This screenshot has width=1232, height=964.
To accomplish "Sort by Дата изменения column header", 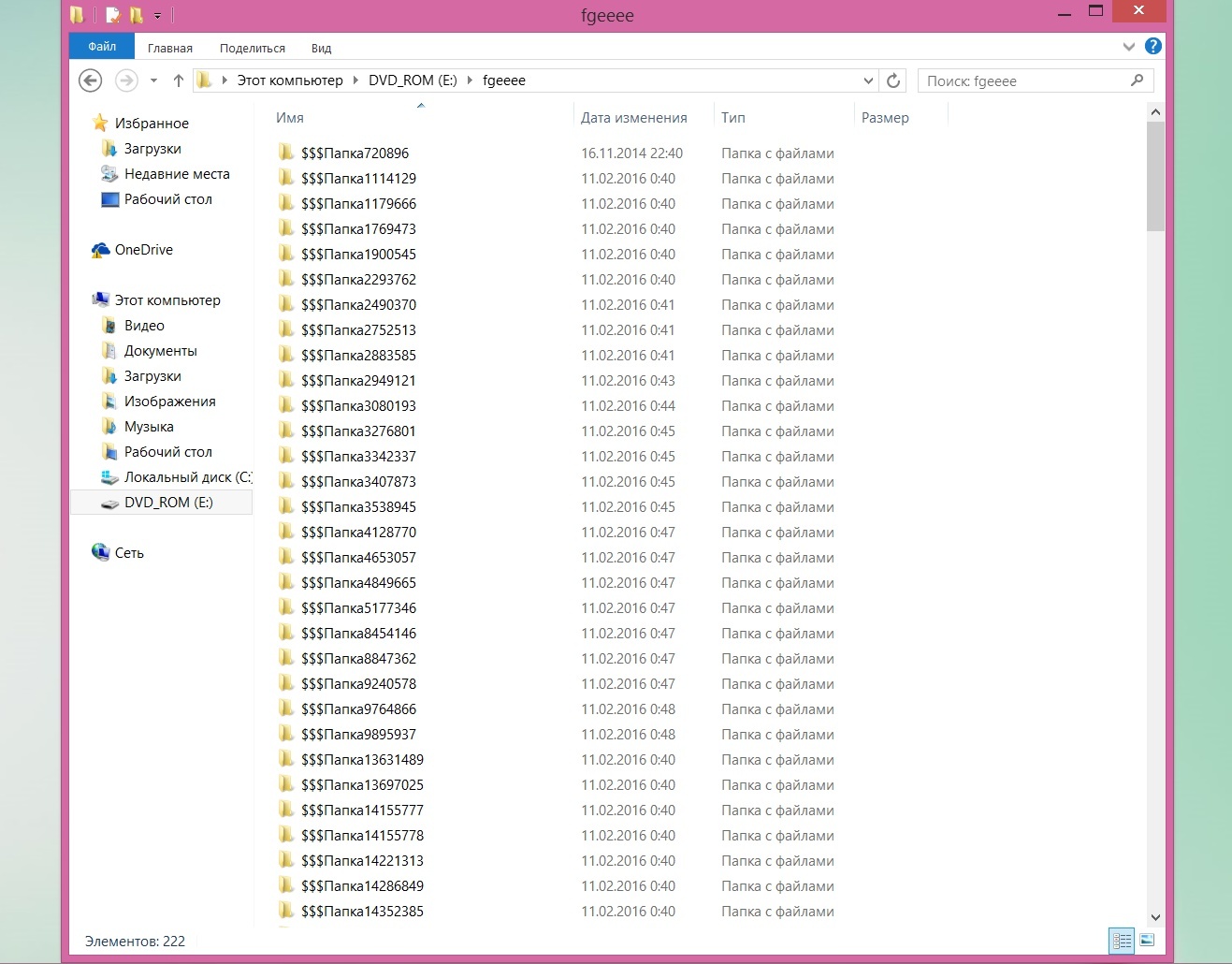I will point(633,118).
